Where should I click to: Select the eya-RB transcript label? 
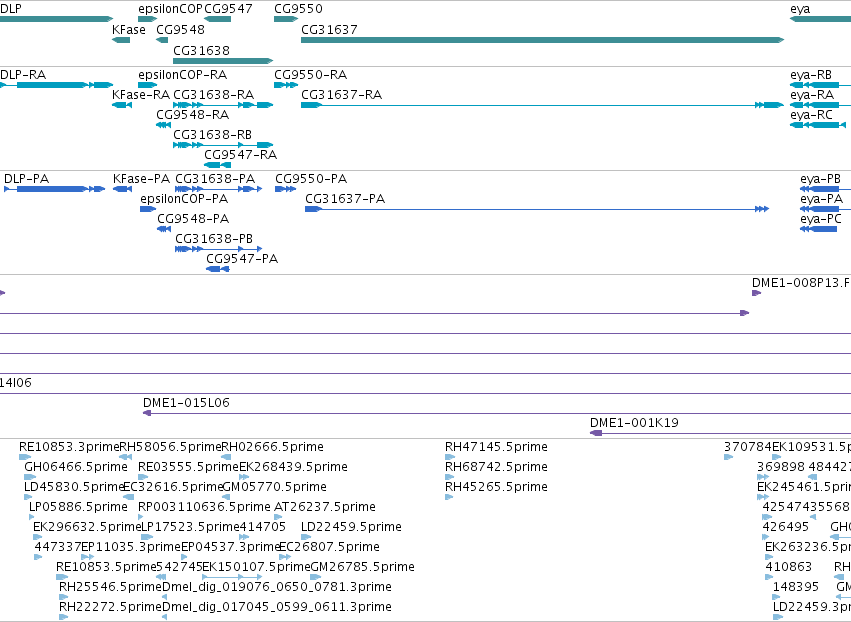pyautogui.click(x=811, y=75)
